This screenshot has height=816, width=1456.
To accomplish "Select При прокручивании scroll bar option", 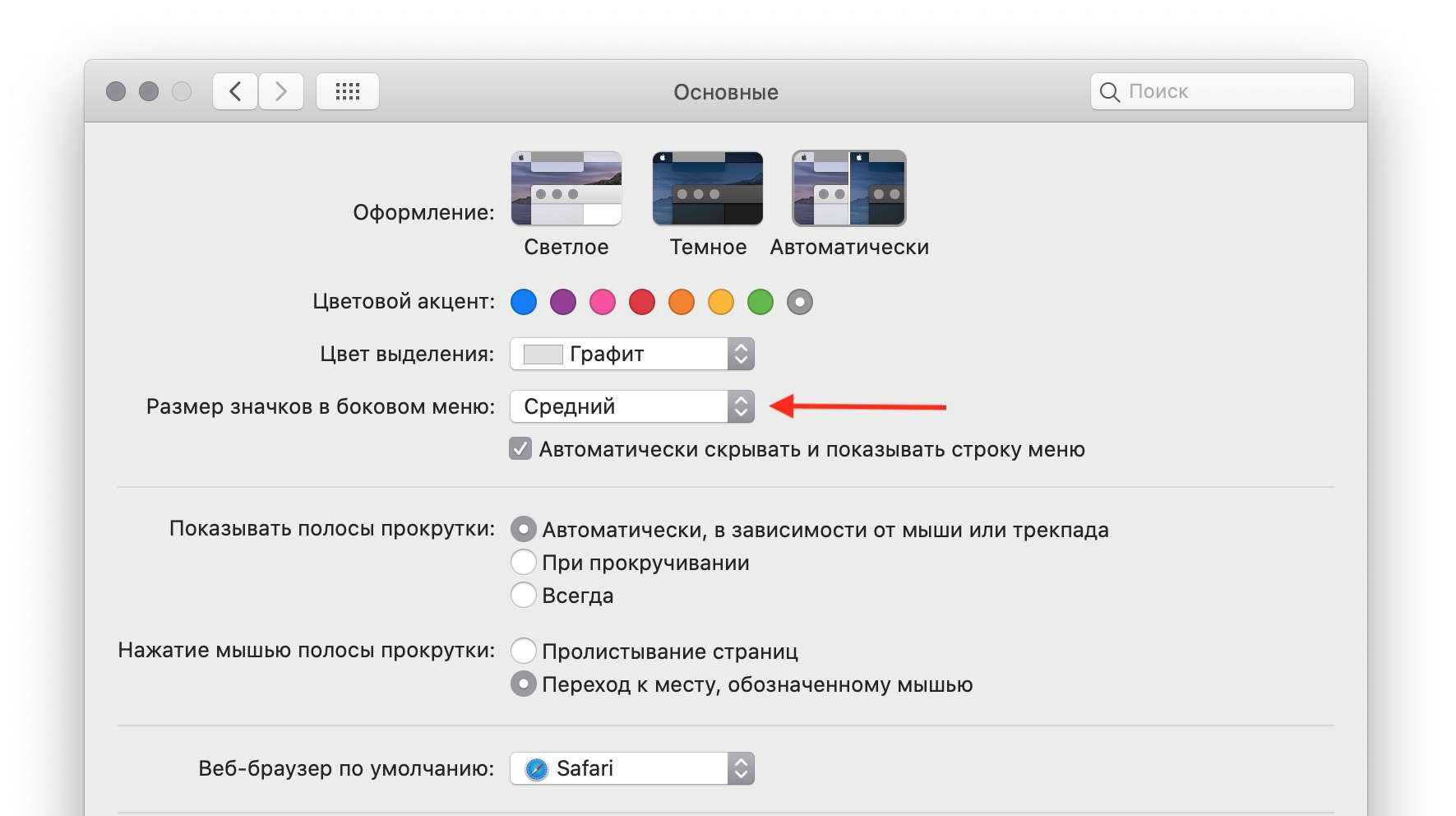I will 524,563.
